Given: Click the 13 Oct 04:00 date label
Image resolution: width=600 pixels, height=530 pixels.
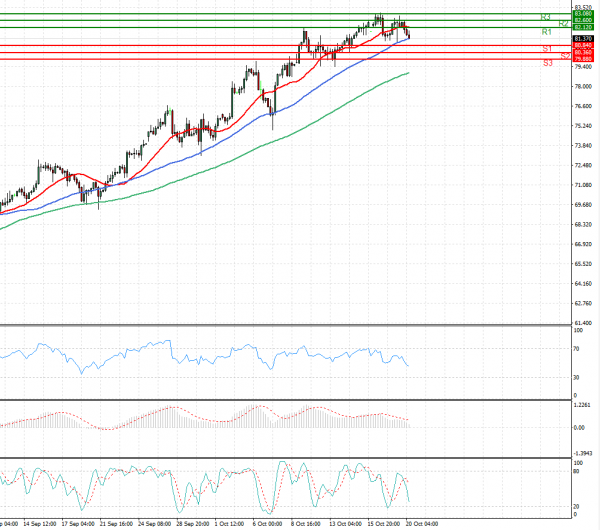Looking at the screenshot, I should pos(346,523).
